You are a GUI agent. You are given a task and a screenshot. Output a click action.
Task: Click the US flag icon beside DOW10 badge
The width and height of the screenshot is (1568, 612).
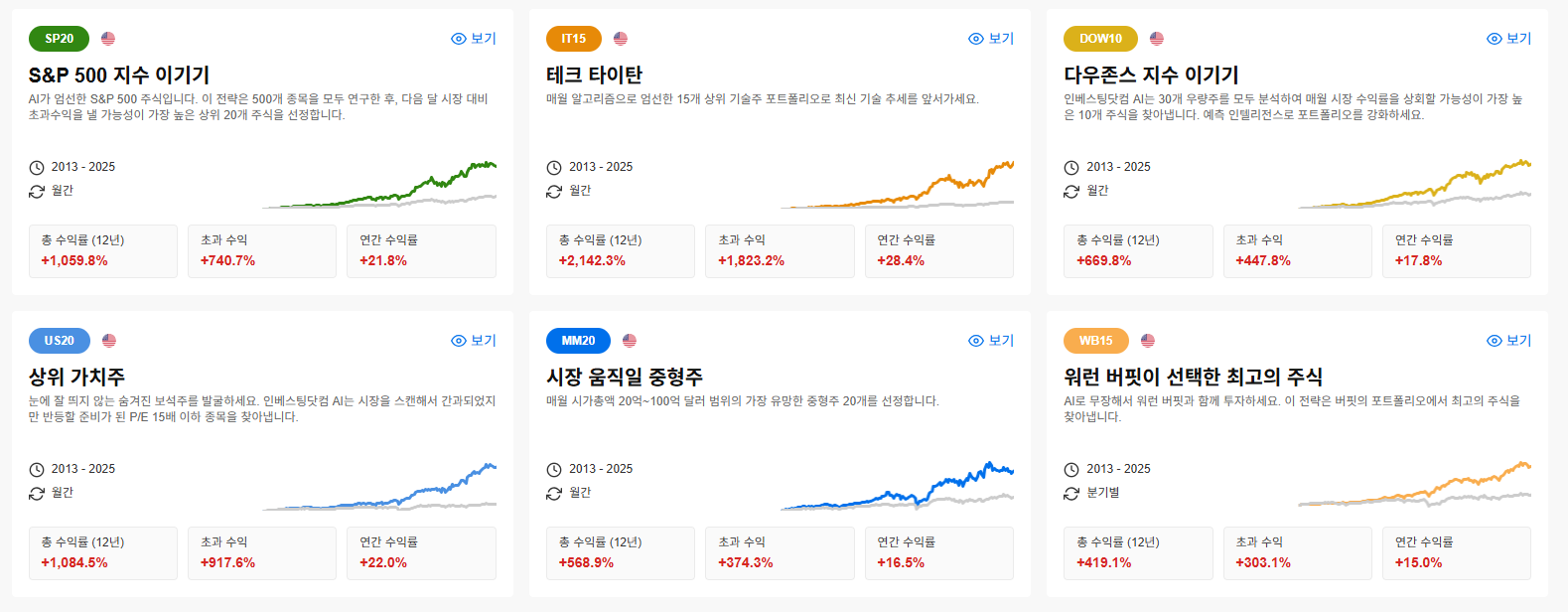[1157, 39]
